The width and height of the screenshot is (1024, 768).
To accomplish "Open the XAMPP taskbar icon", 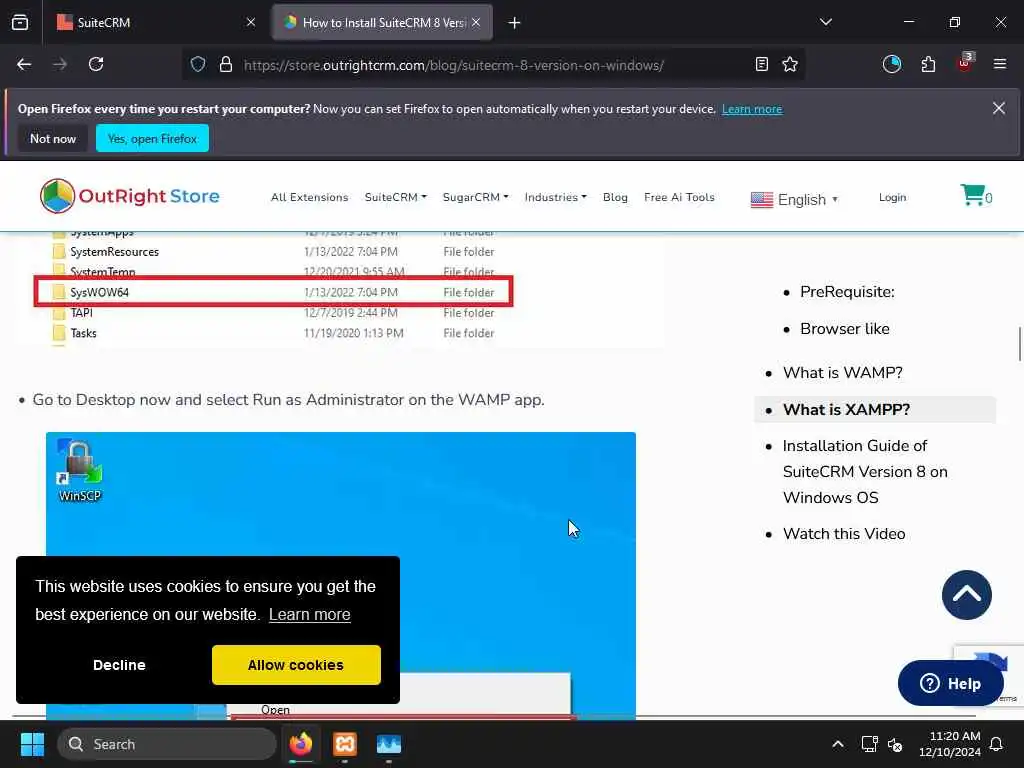I will (x=345, y=744).
